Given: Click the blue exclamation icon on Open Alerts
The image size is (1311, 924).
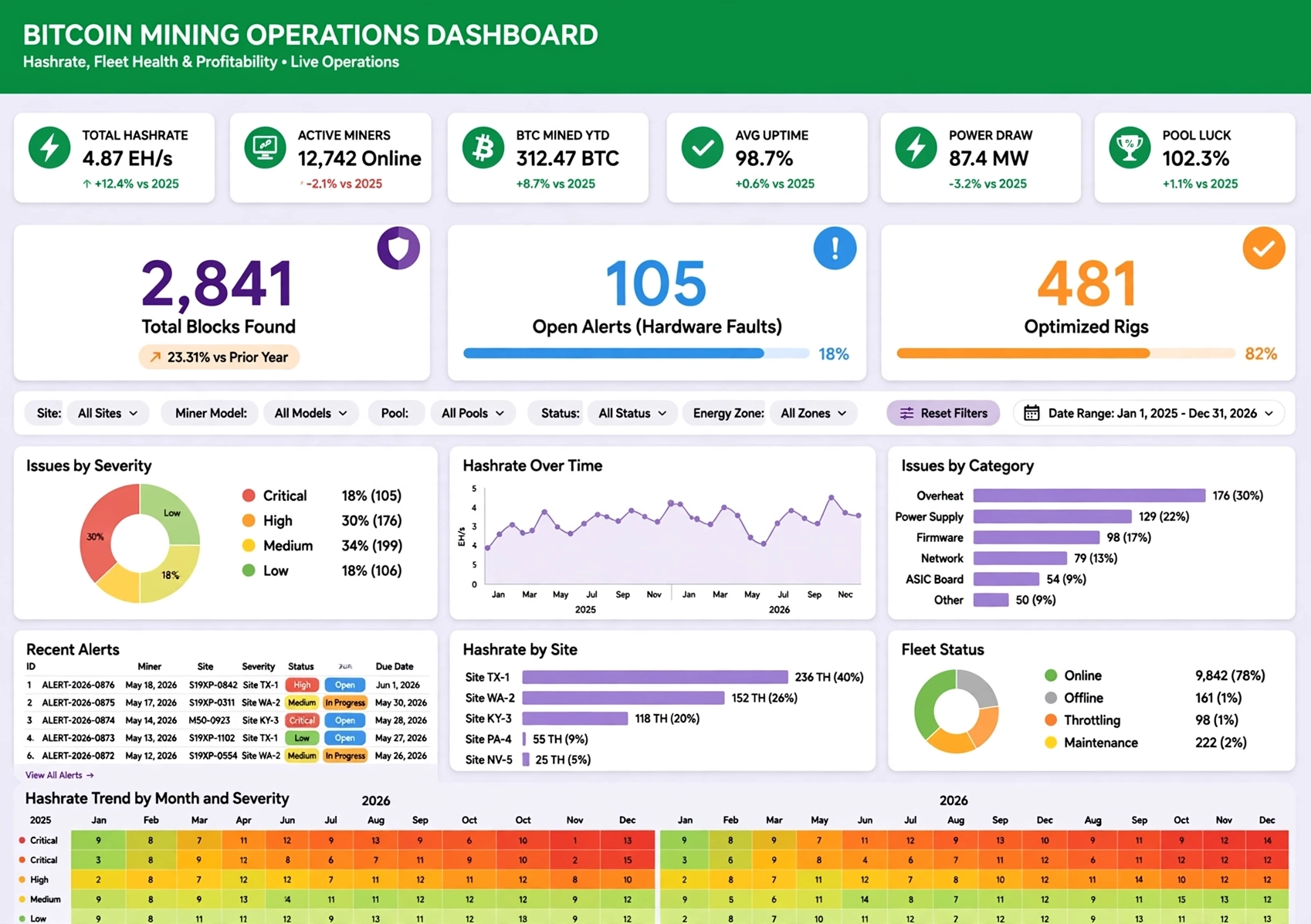Looking at the screenshot, I should click(835, 248).
